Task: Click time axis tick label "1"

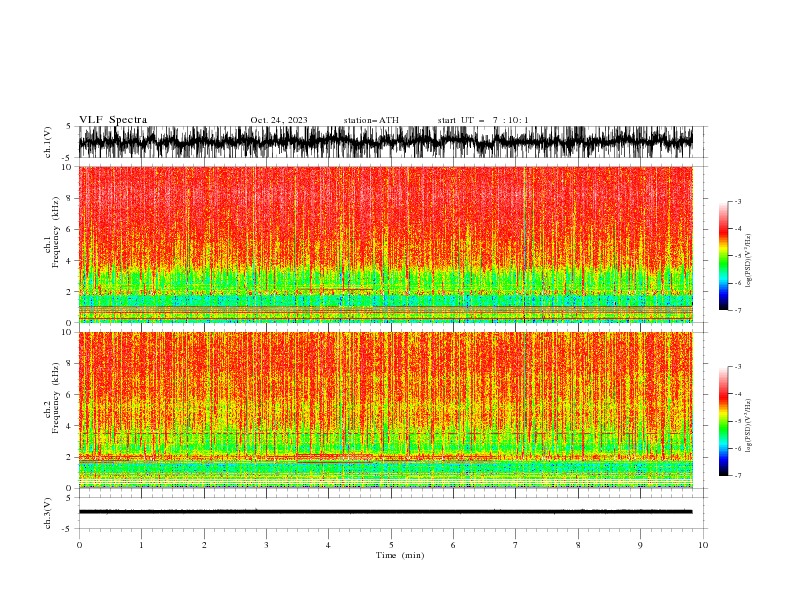Action: [x=141, y=545]
